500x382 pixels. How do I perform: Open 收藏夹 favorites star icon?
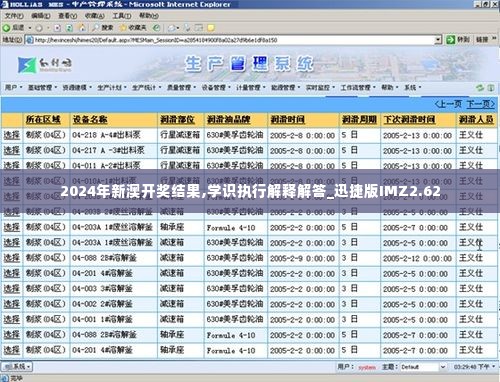(x=123, y=28)
